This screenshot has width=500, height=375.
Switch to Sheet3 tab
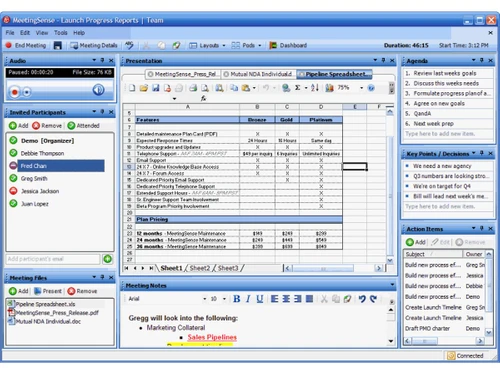click(x=228, y=268)
